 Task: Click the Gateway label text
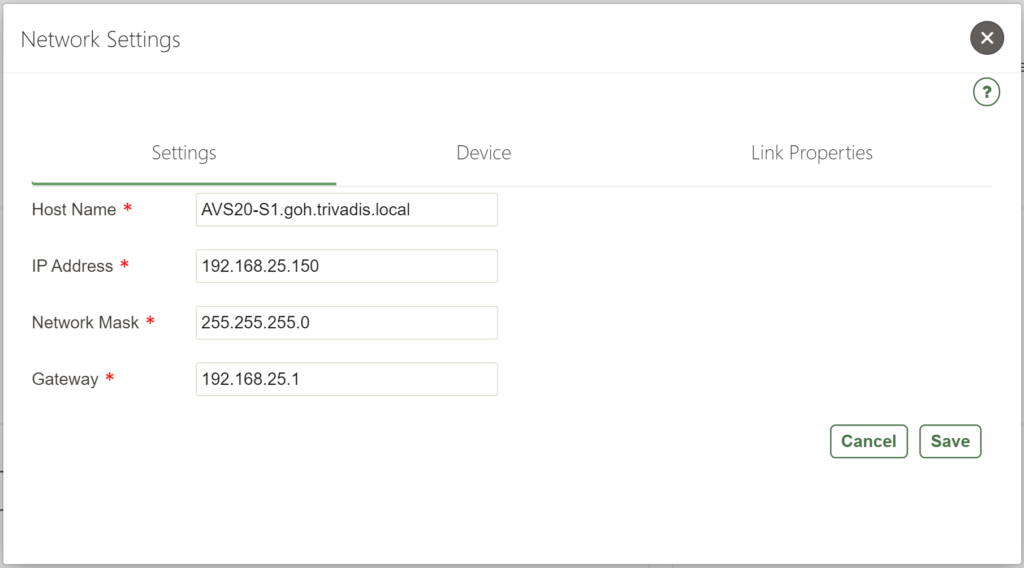coord(65,379)
